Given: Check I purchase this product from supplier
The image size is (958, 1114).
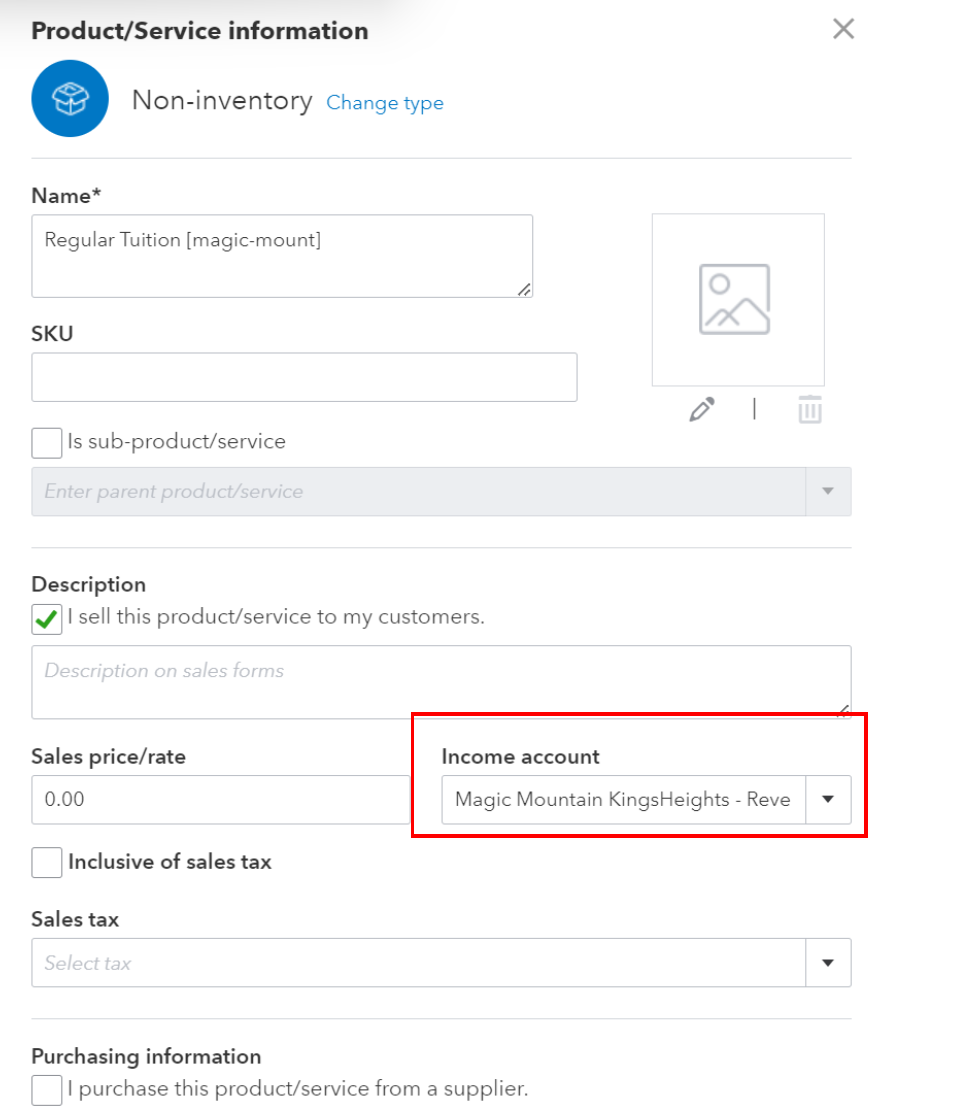Looking at the screenshot, I should [x=47, y=1090].
